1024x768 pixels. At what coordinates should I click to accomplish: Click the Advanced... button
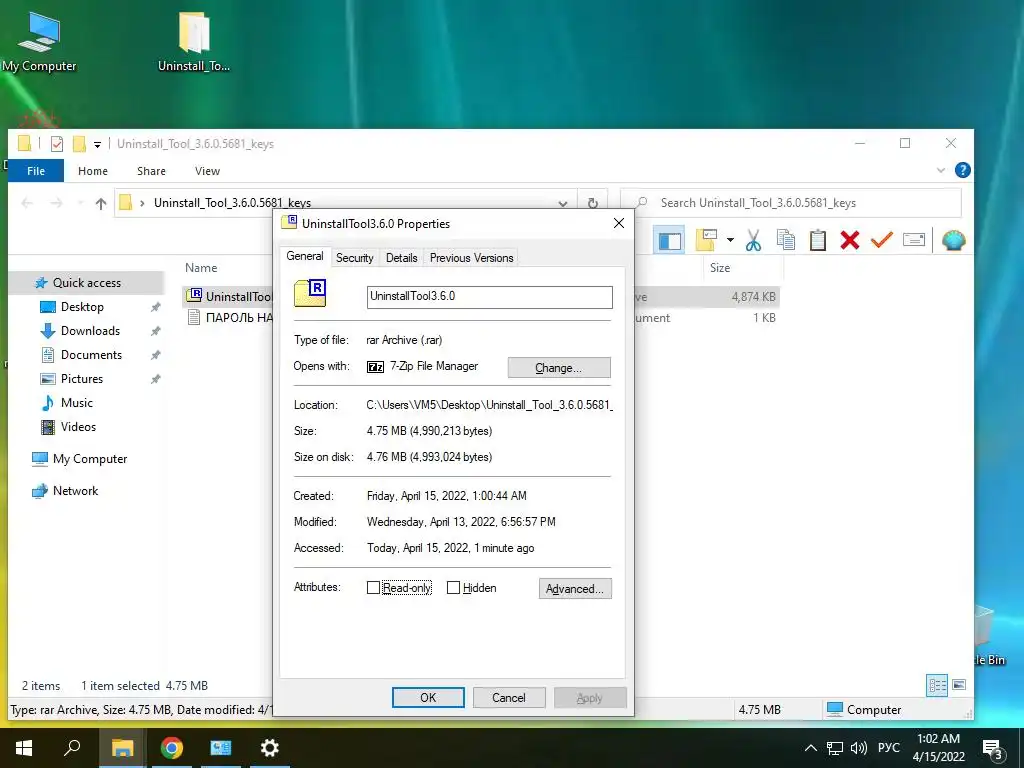(x=575, y=588)
